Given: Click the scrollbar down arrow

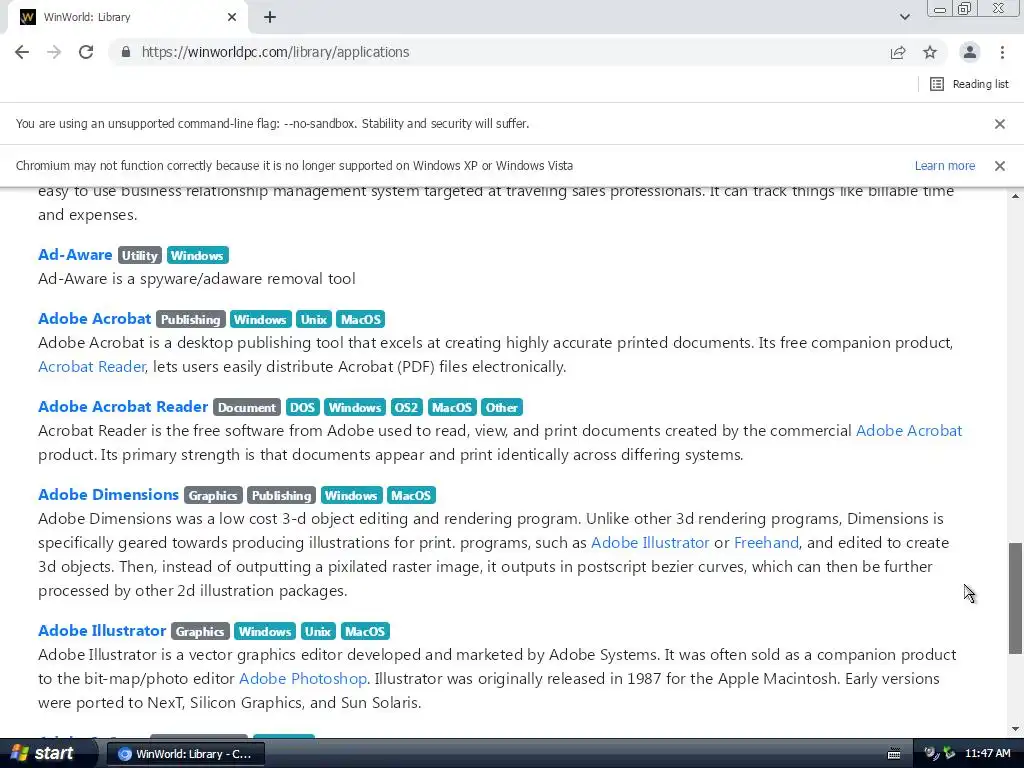Looking at the screenshot, I should tap(1015, 729).
